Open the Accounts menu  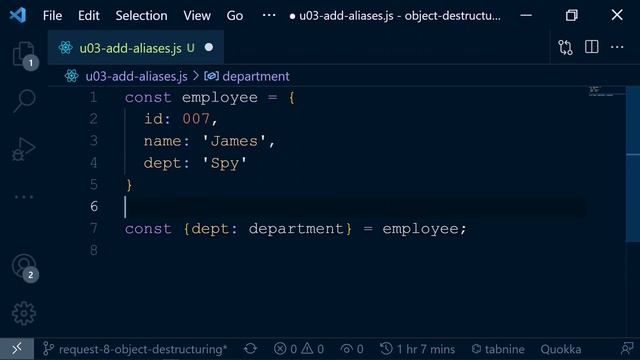point(24,267)
